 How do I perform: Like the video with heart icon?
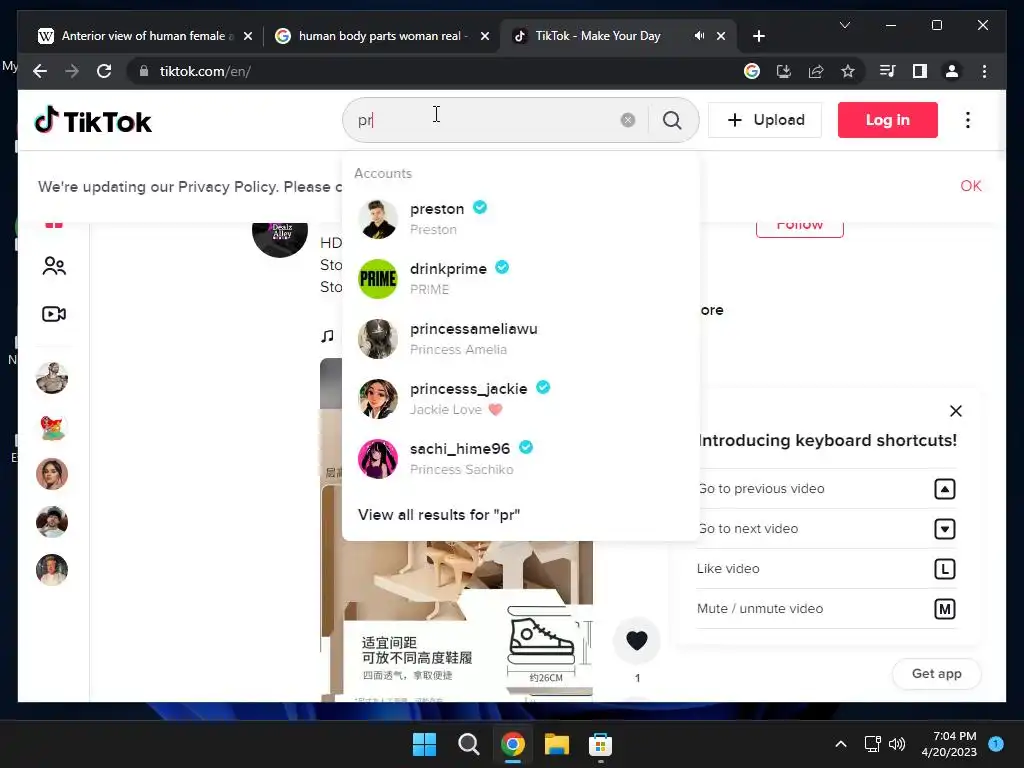[x=637, y=641]
